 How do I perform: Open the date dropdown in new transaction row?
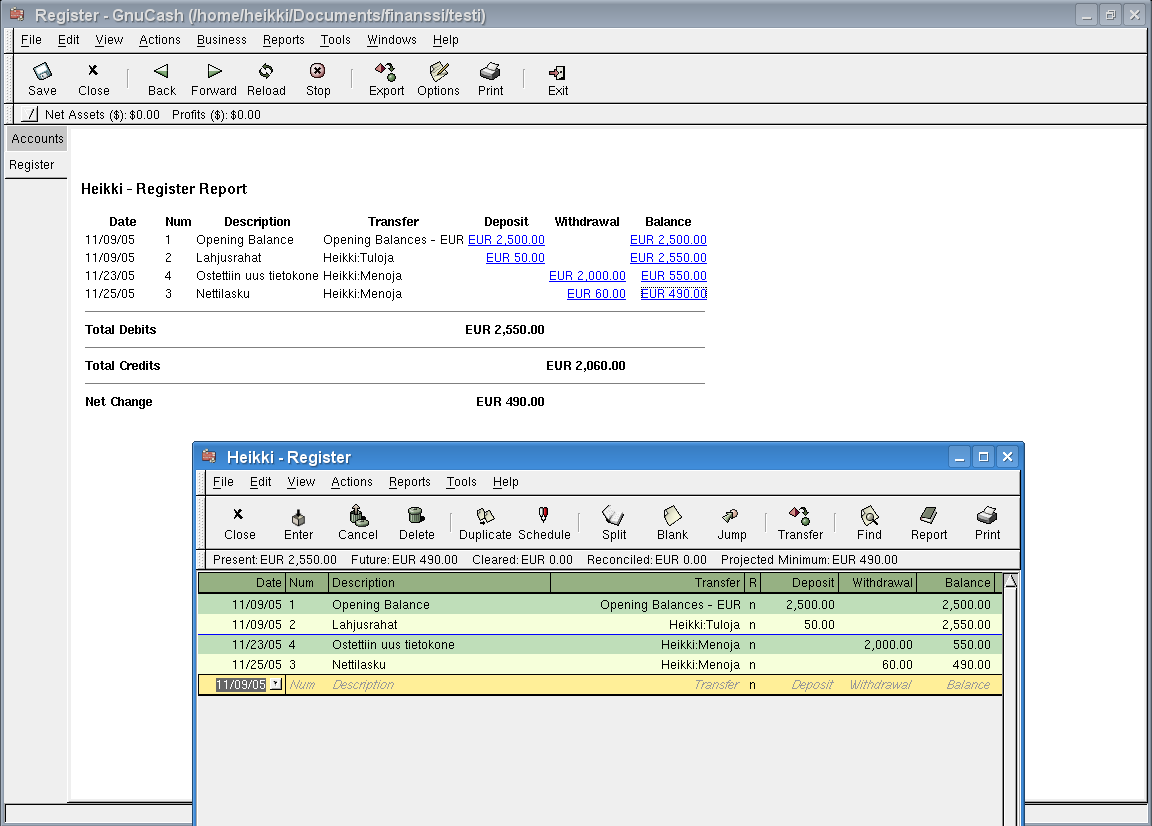[276, 685]
